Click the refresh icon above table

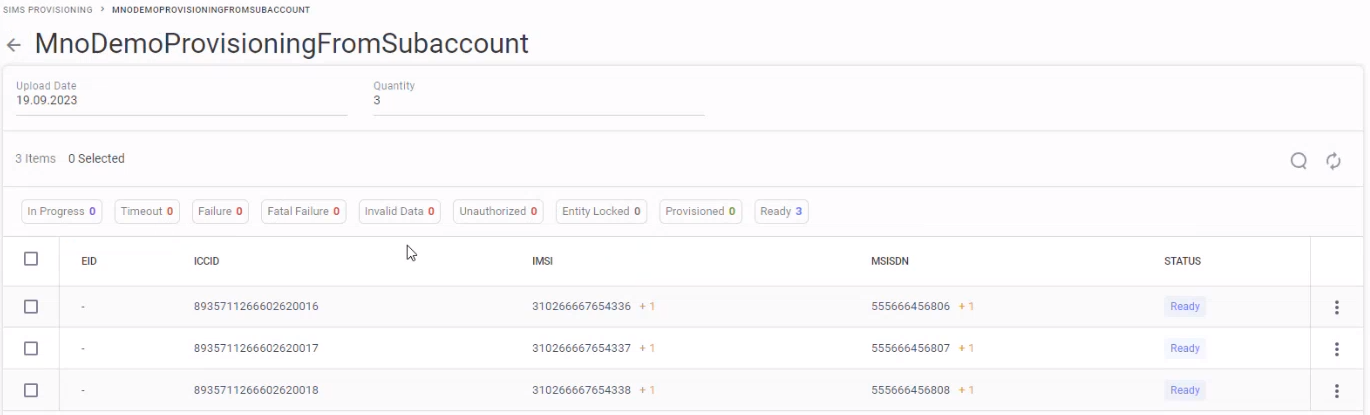tap(1333, 161)
